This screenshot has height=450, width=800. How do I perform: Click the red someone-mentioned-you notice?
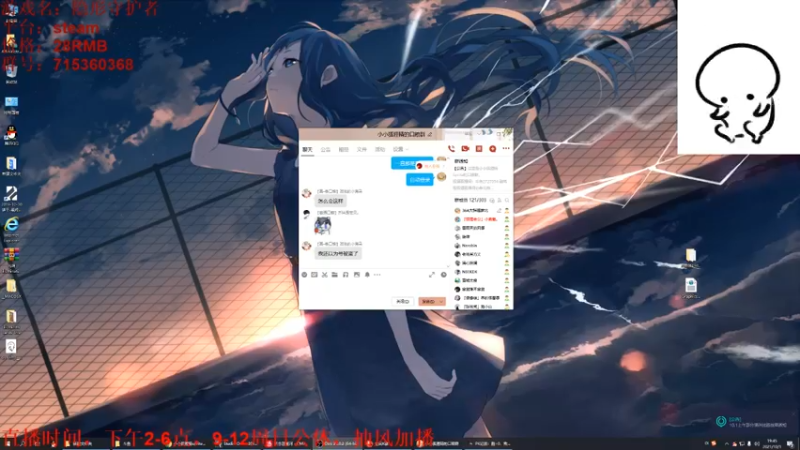coord(429,166)
